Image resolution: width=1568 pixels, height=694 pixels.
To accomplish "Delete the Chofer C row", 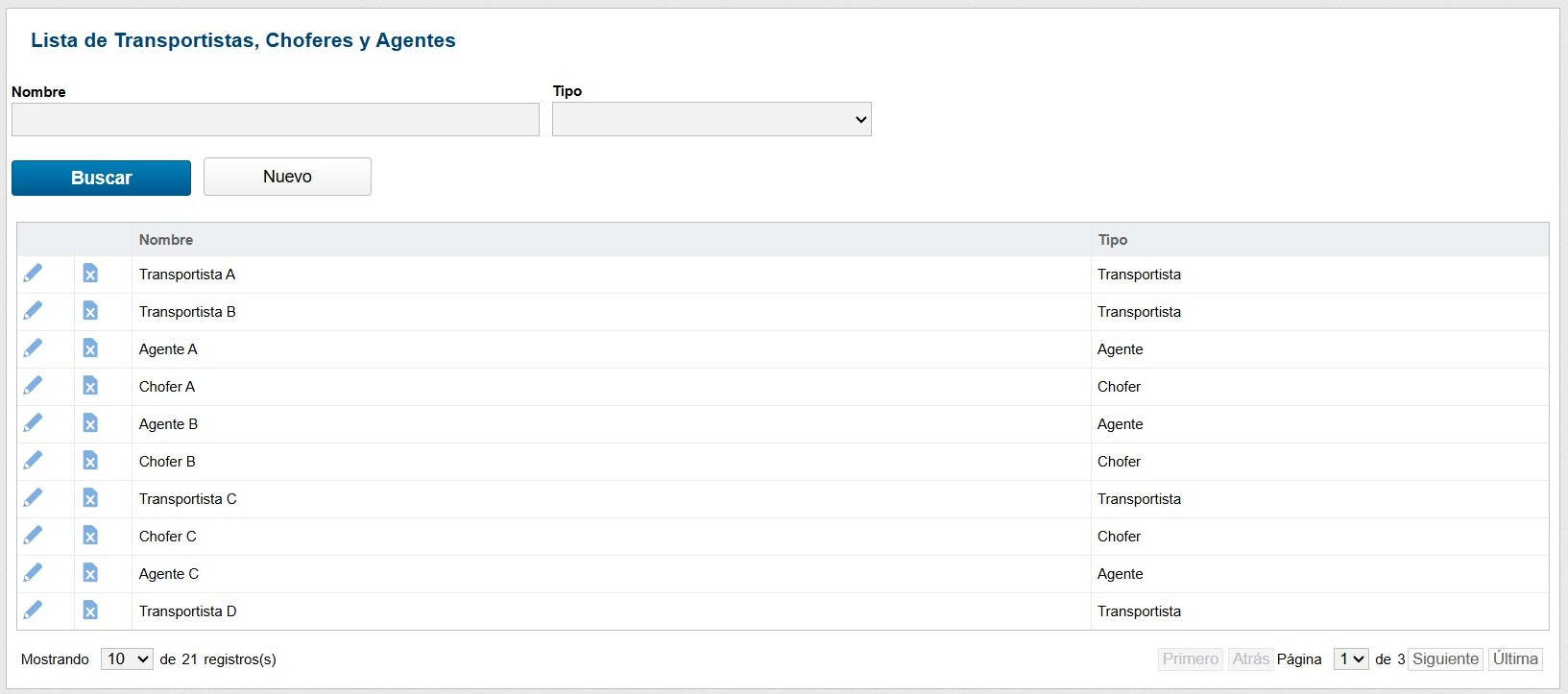I will pos(90,536).
